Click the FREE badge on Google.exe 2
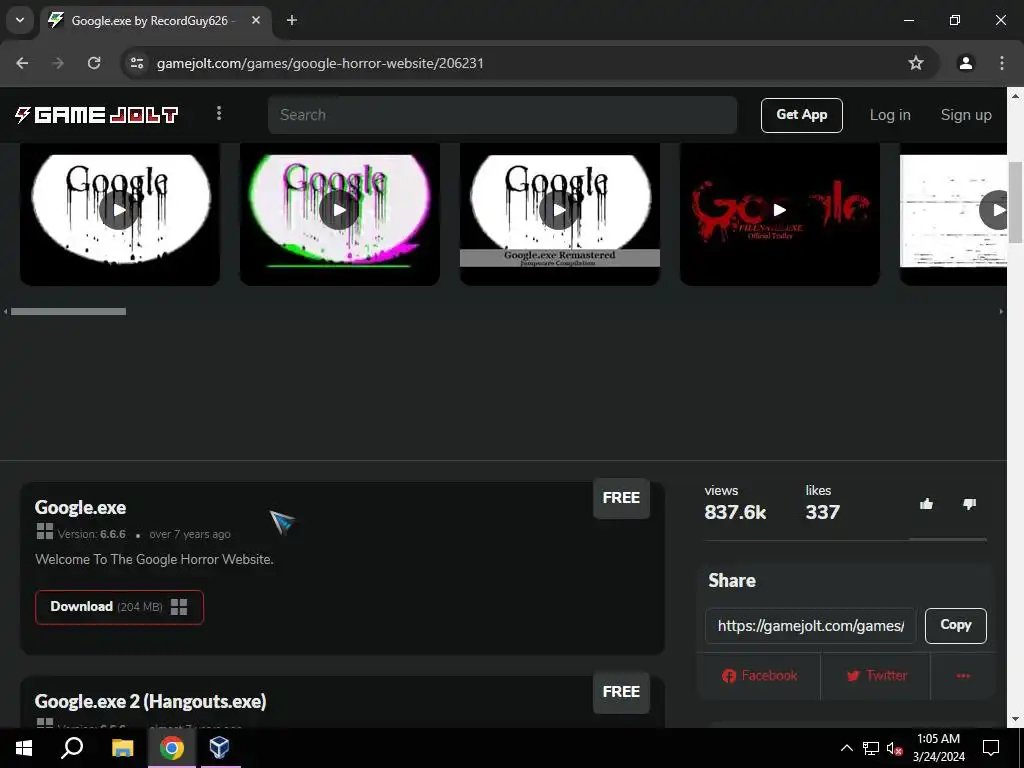This screenshot has height=768, width=1024. coord(621,692)
